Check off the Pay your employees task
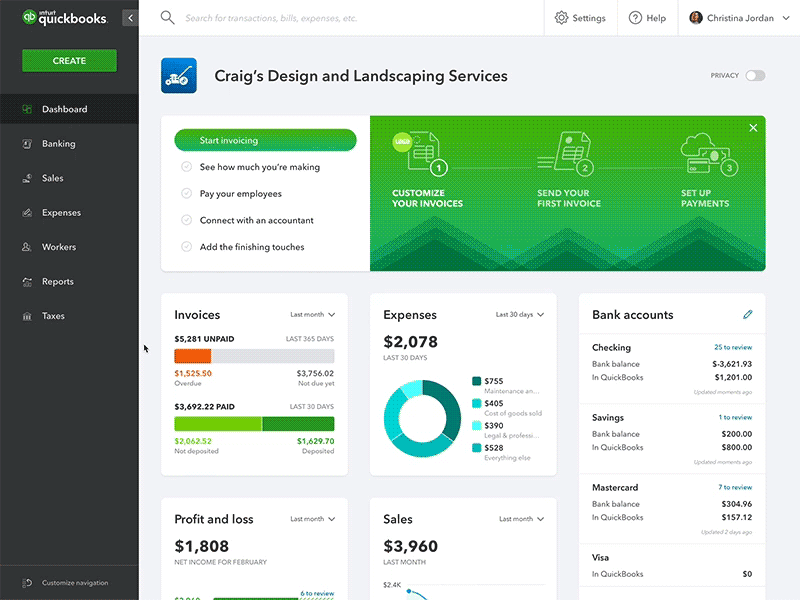 click(x=185, y=194)
